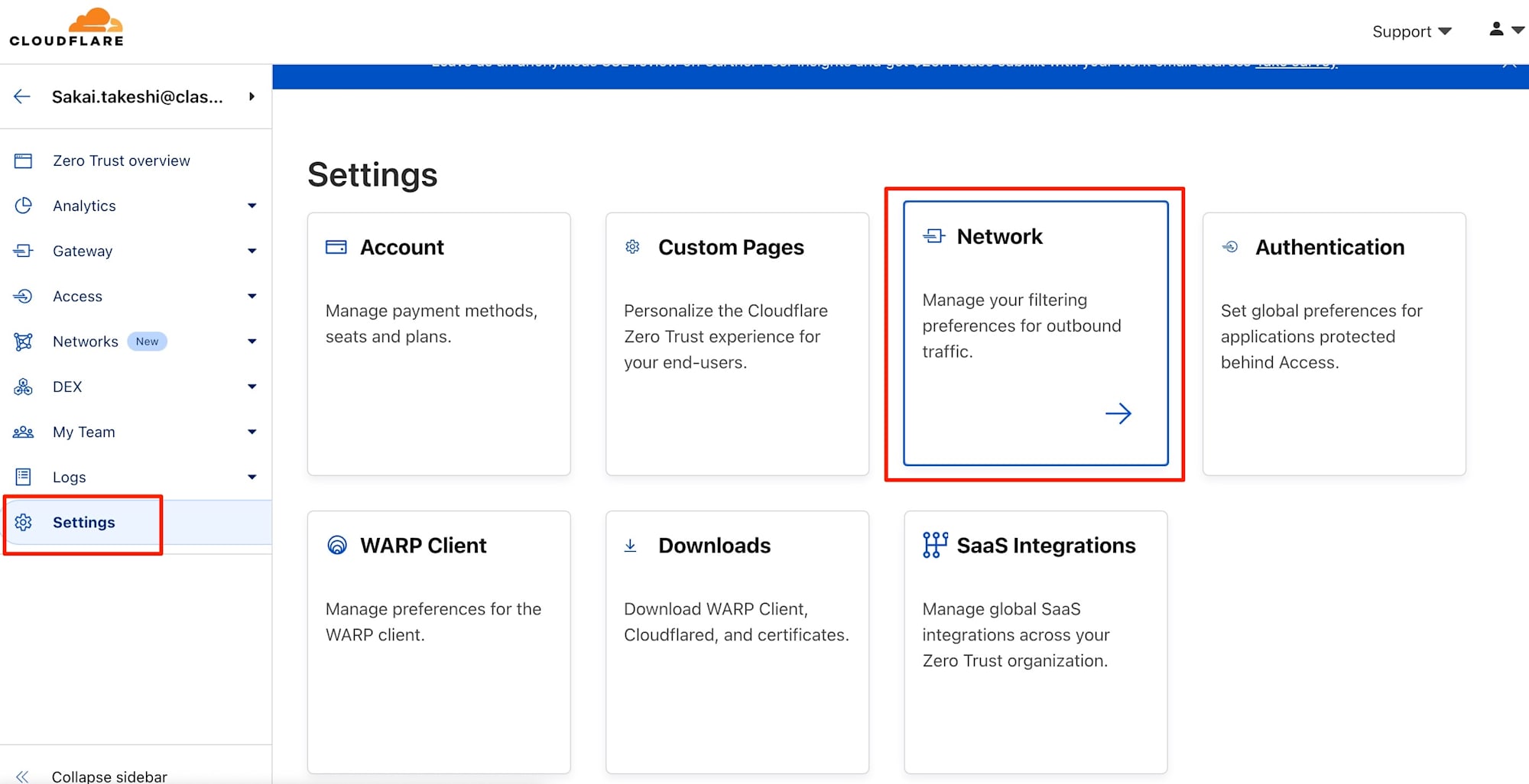Click the Sakai.takeshi account name
Viewport: 1529px width, 784px height.
coord(138,96)
